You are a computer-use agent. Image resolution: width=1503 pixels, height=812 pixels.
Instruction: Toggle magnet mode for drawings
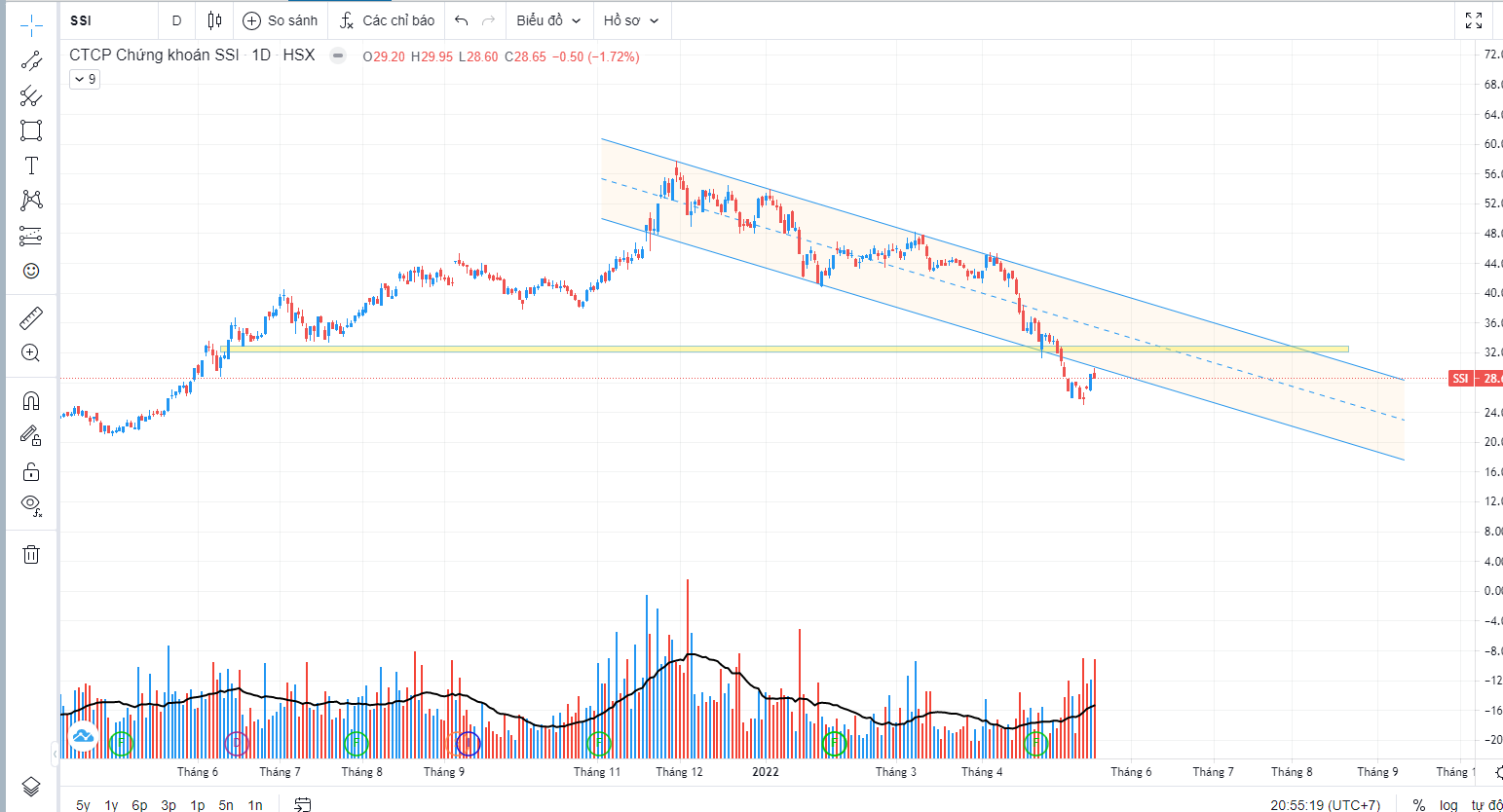click(31, 401)
